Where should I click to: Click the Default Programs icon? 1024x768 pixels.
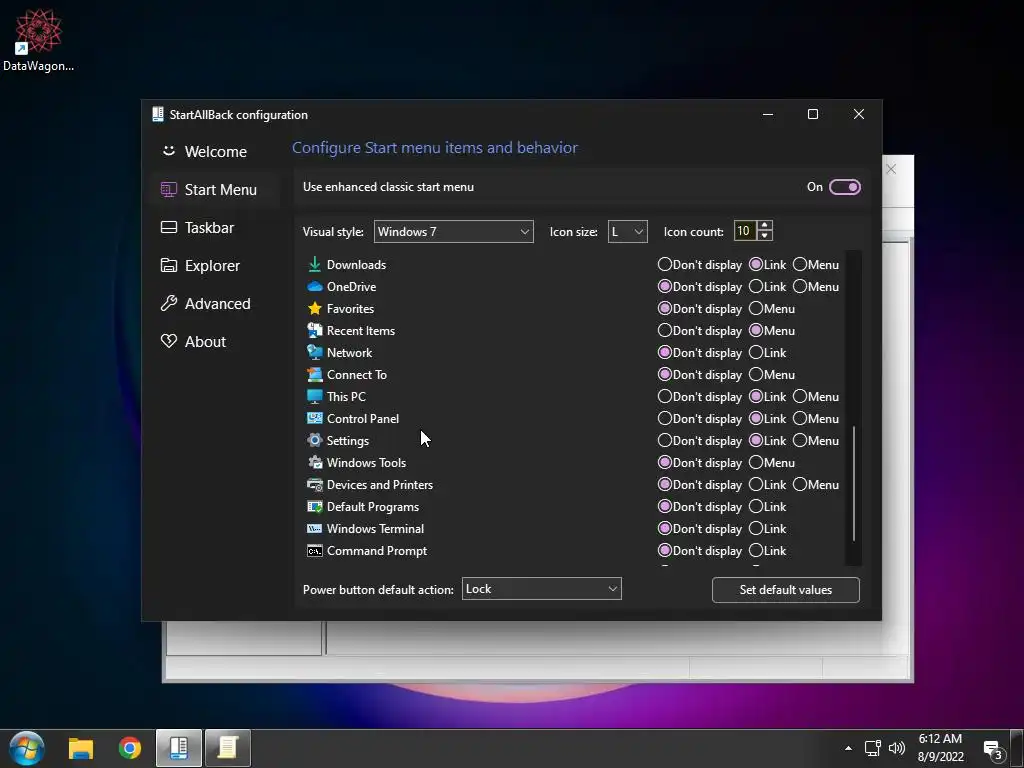click(314, 506)
